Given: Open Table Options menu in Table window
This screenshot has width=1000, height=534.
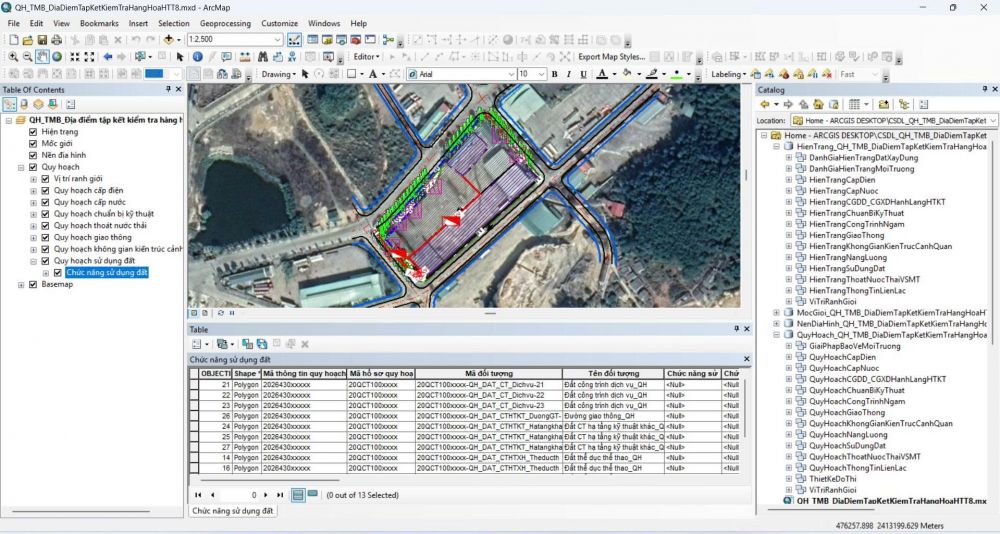Looking at the screenshot, I should (x=198, y=344).
